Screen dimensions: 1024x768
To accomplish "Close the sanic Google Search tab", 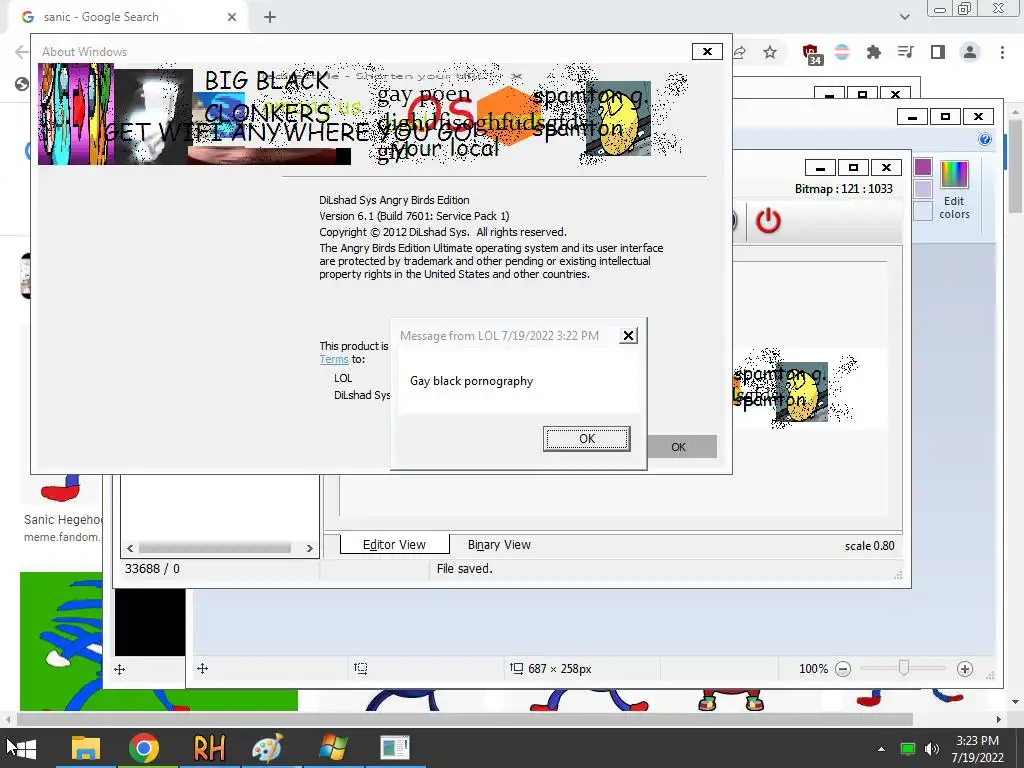I will point(232,17).
